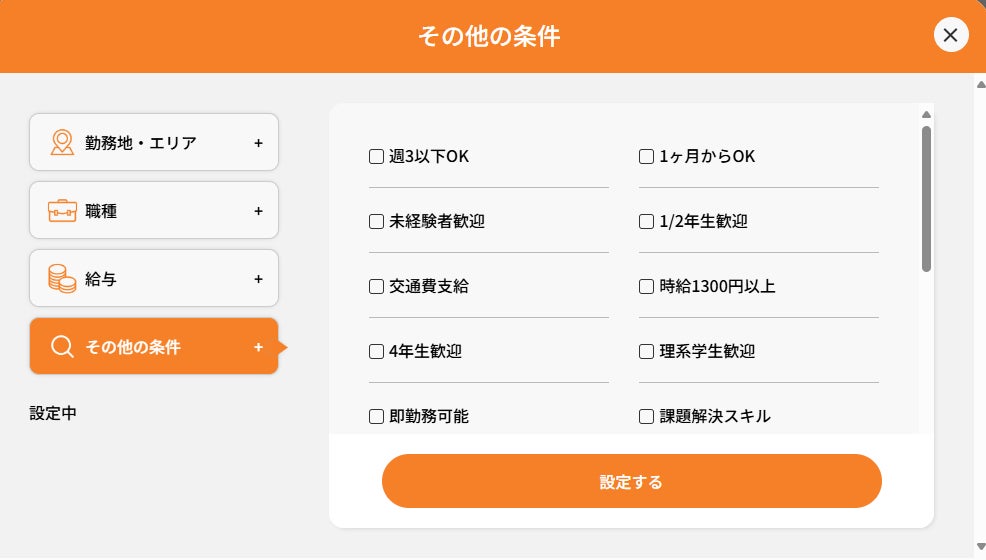Expand 職種 section using plus sign
986x560 pixels.
tap(258, 211)
